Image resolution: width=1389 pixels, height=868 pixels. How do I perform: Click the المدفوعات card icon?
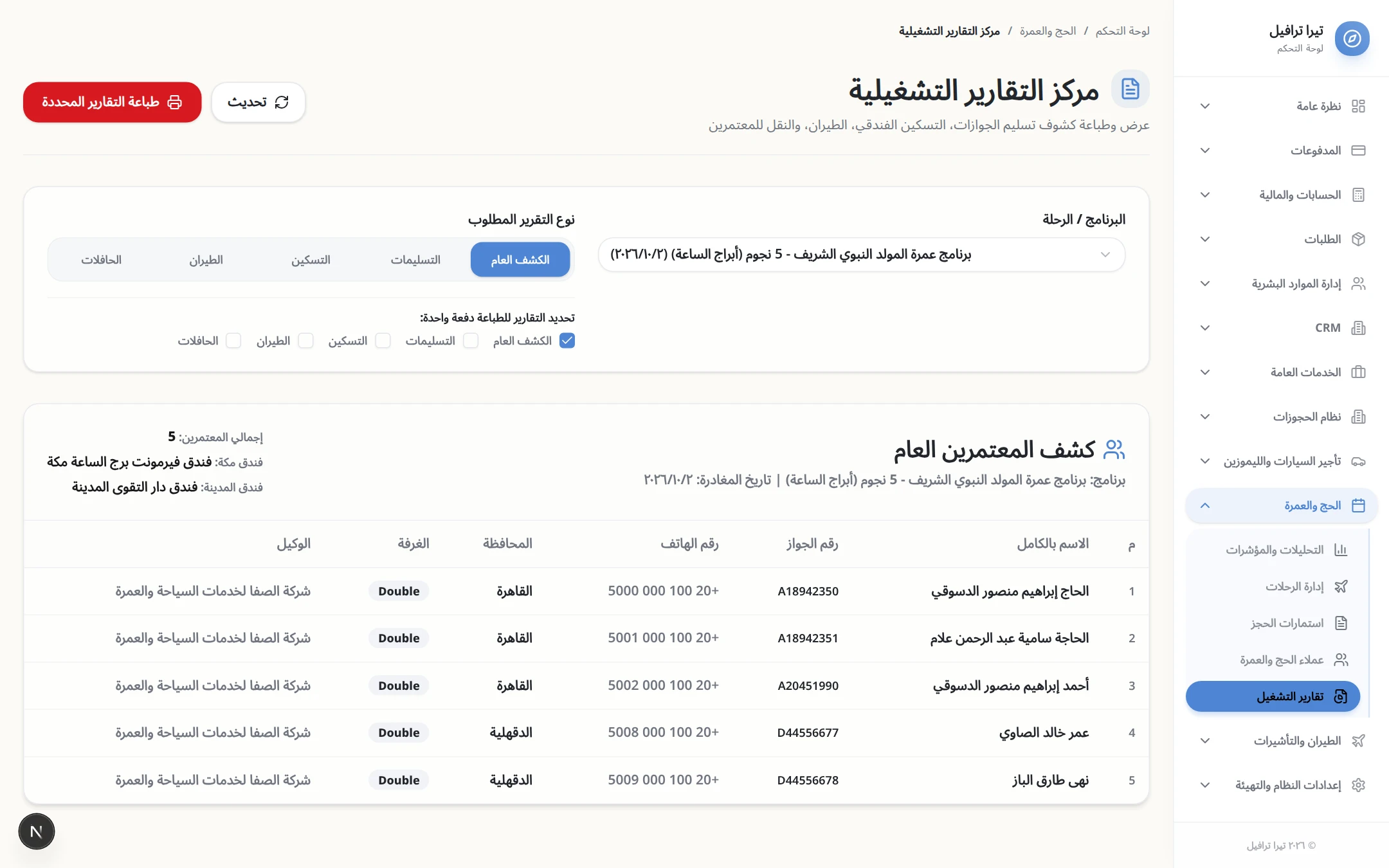1358,150
